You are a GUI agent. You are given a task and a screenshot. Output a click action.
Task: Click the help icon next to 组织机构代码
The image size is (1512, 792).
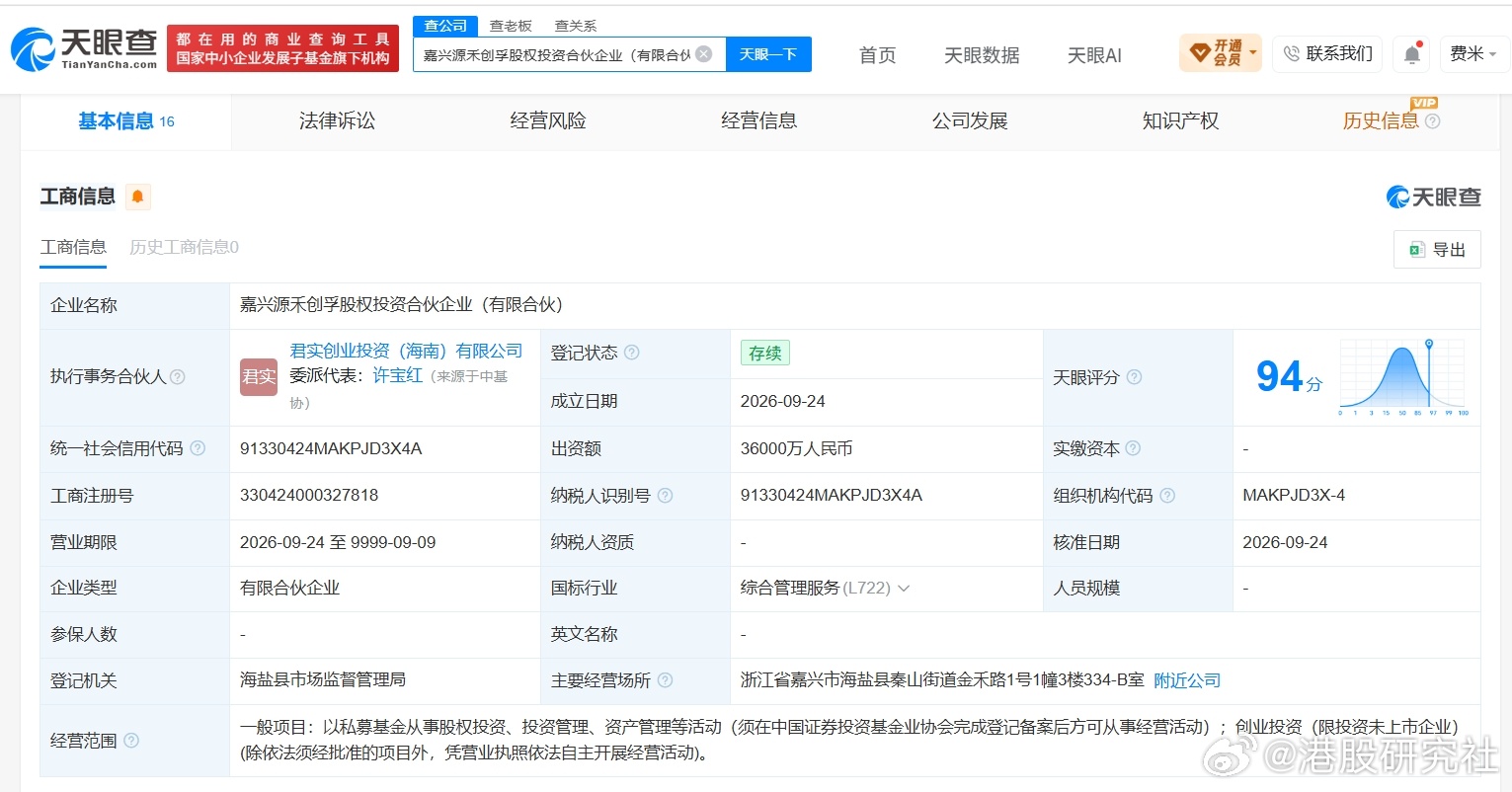[x=1167, y=496]
